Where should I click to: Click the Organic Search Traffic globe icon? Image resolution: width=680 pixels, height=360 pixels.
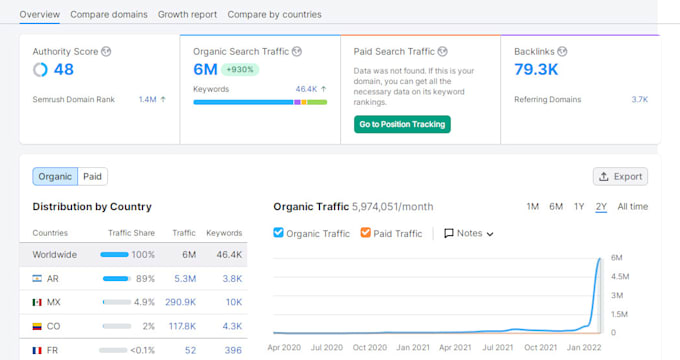[297, 52]
